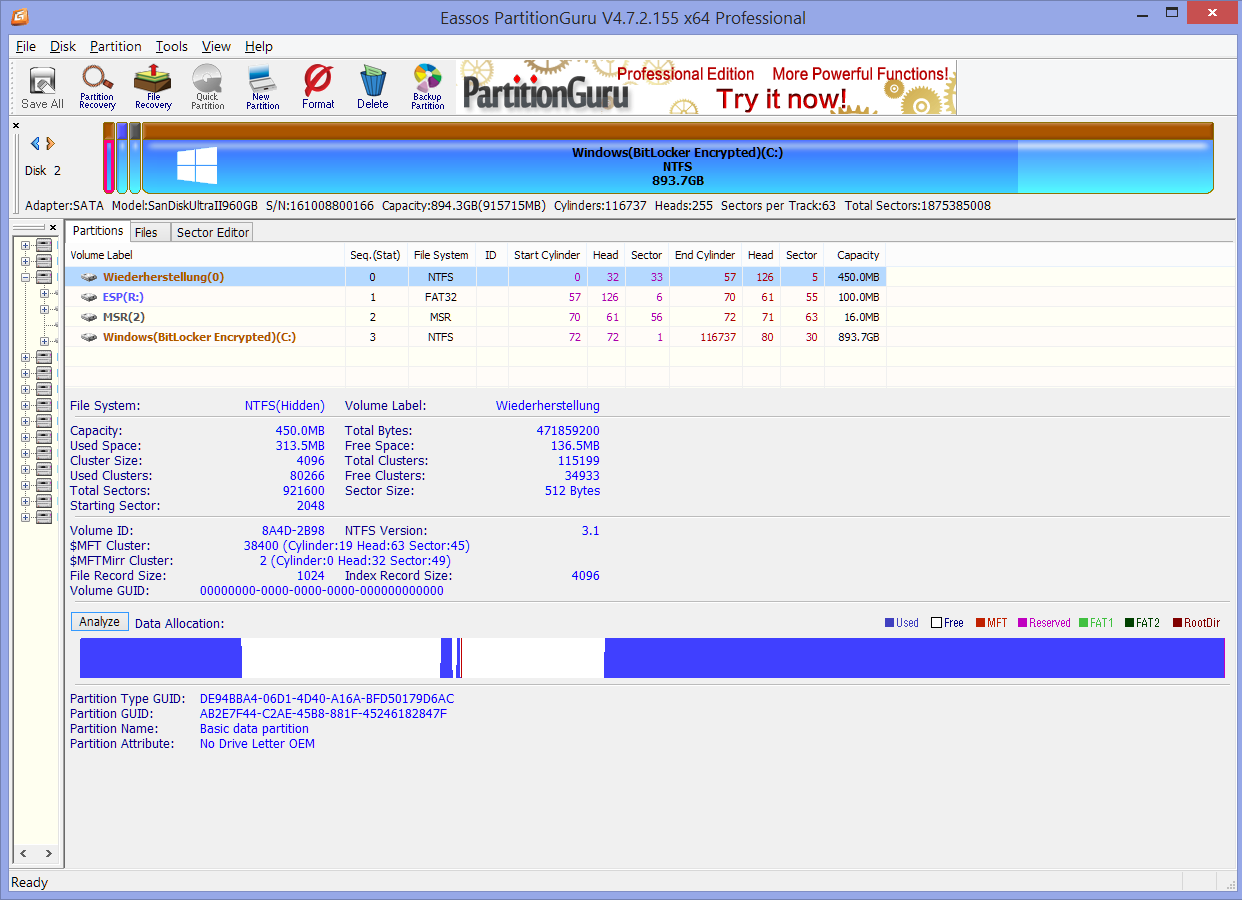Viewport: 1242px width, 900px height.
Task: Click the Partition GUID value AB2E7F44-C2AE-45B8-881F-45246182847F
Action: click(323, 714)
